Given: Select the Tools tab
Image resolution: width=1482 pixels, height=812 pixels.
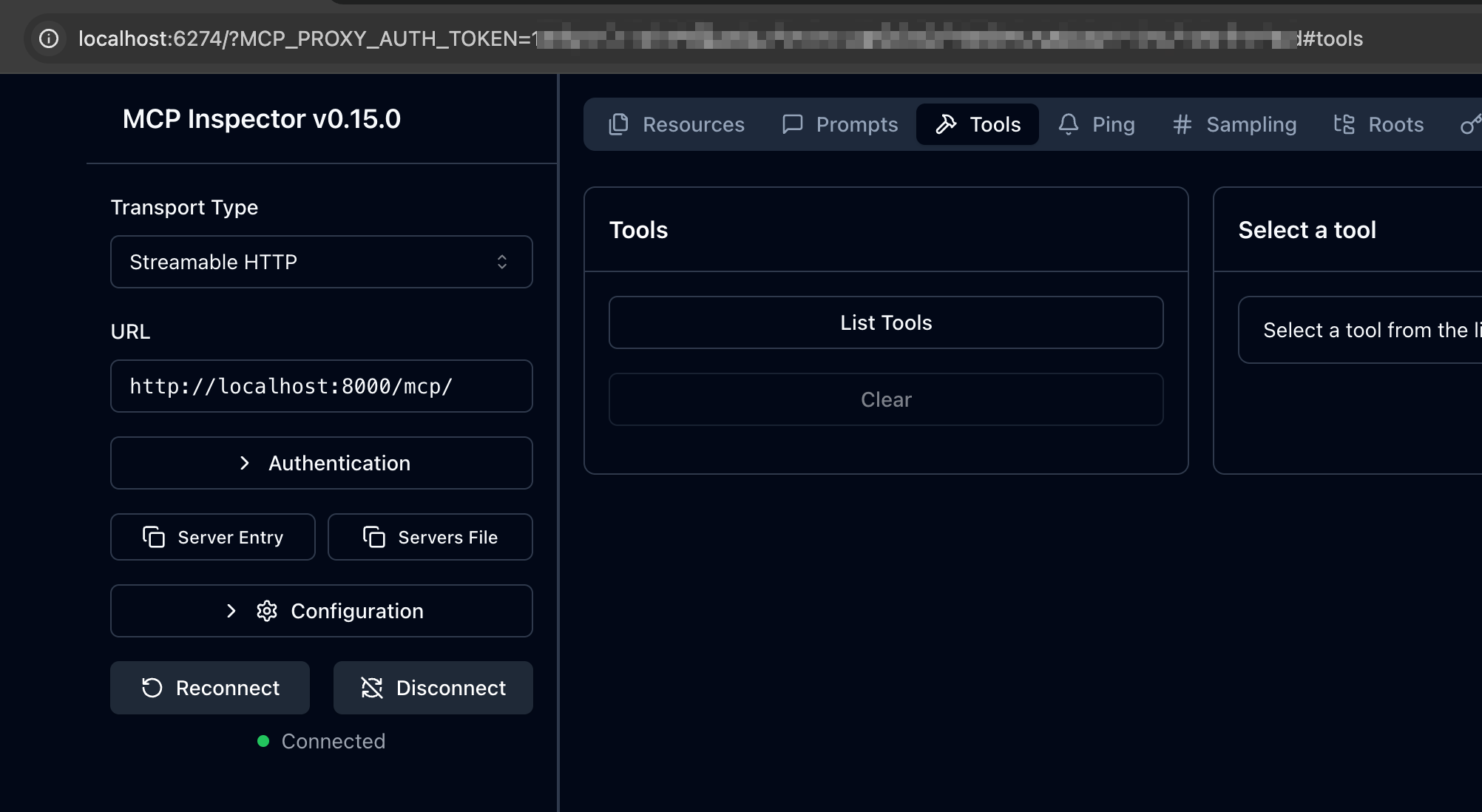Looking at the screenshot, I should 978,124.
